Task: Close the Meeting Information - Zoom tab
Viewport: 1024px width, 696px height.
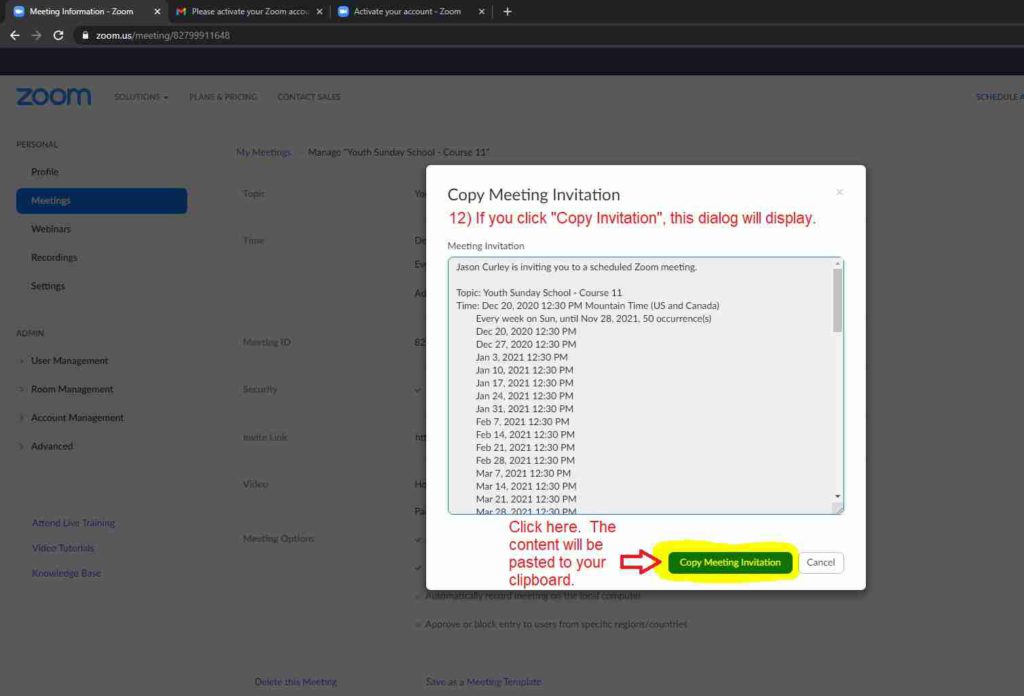Action: [157, 11]
